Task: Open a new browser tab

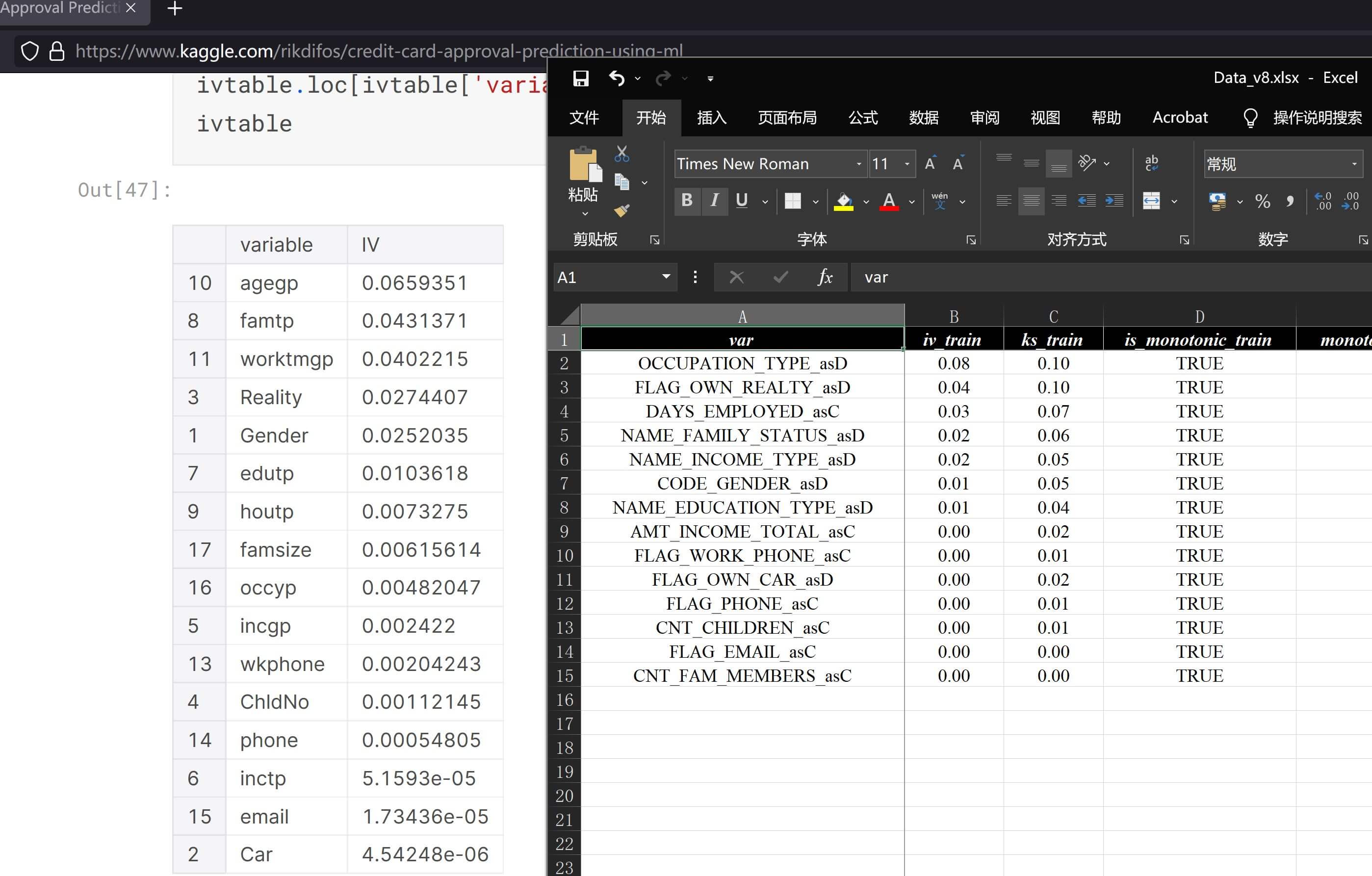Action: [x=175, y=8]
